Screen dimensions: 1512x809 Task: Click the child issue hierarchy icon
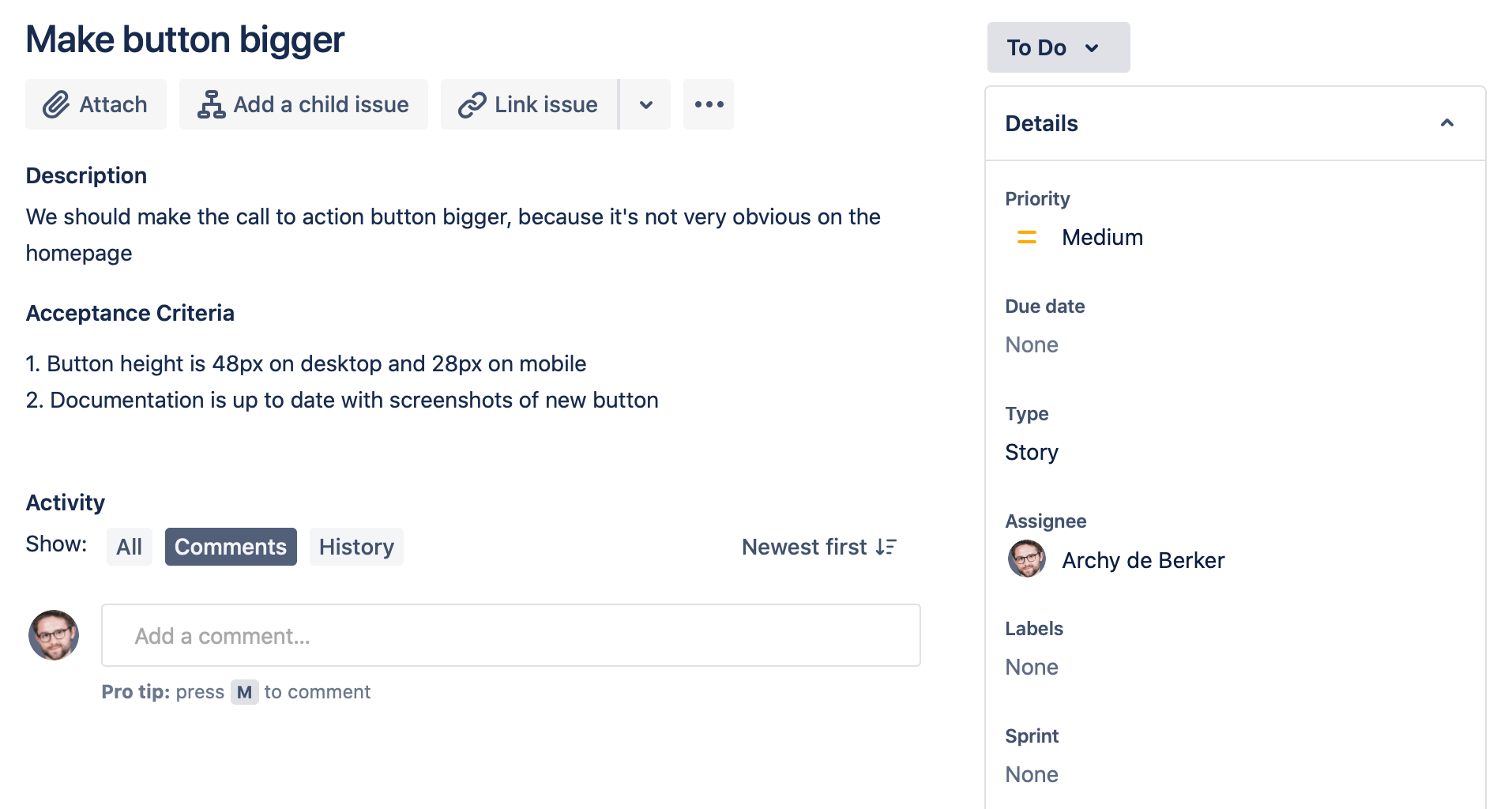(211, 104)
